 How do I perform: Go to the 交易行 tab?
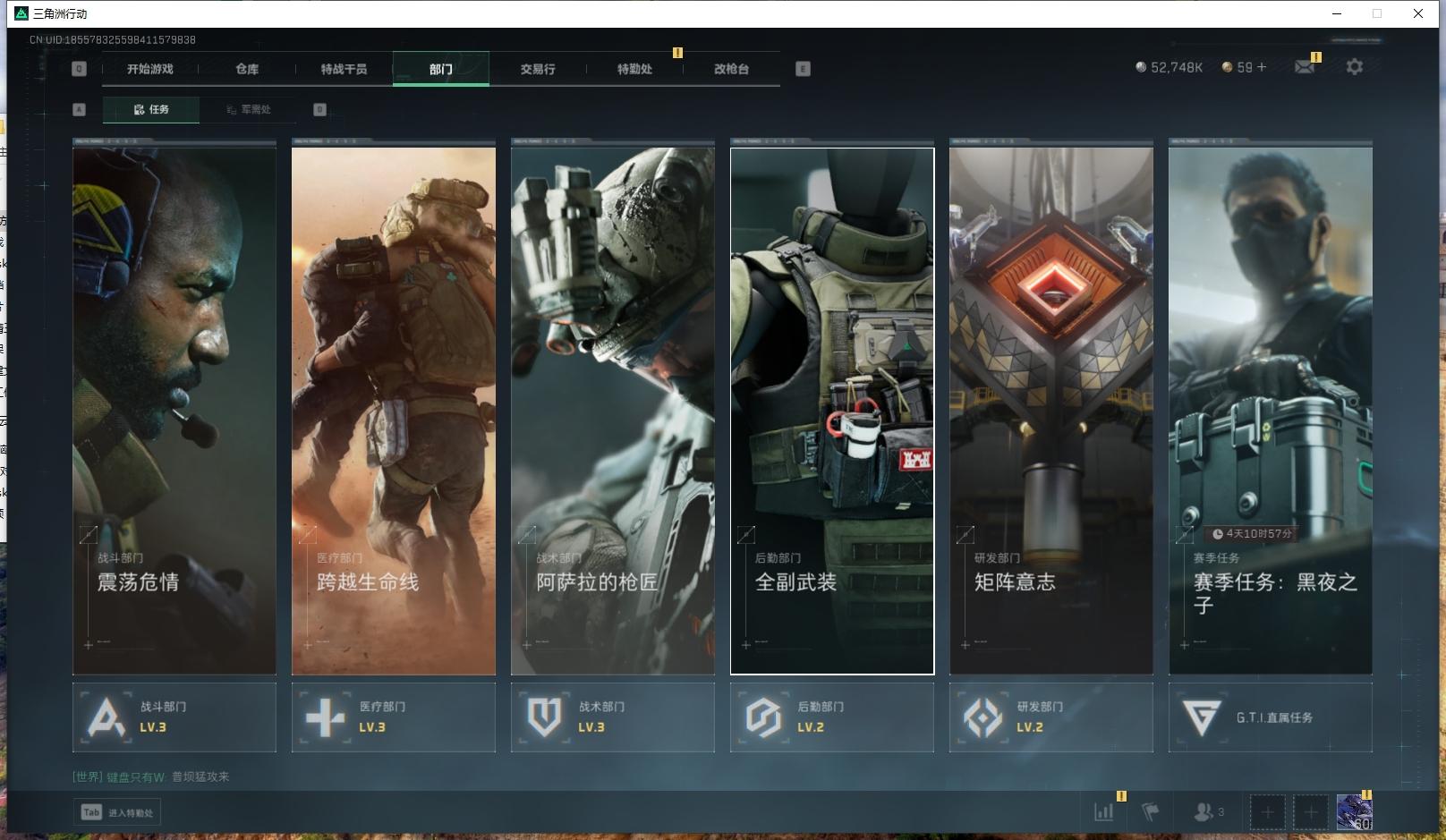click(538, 69)
